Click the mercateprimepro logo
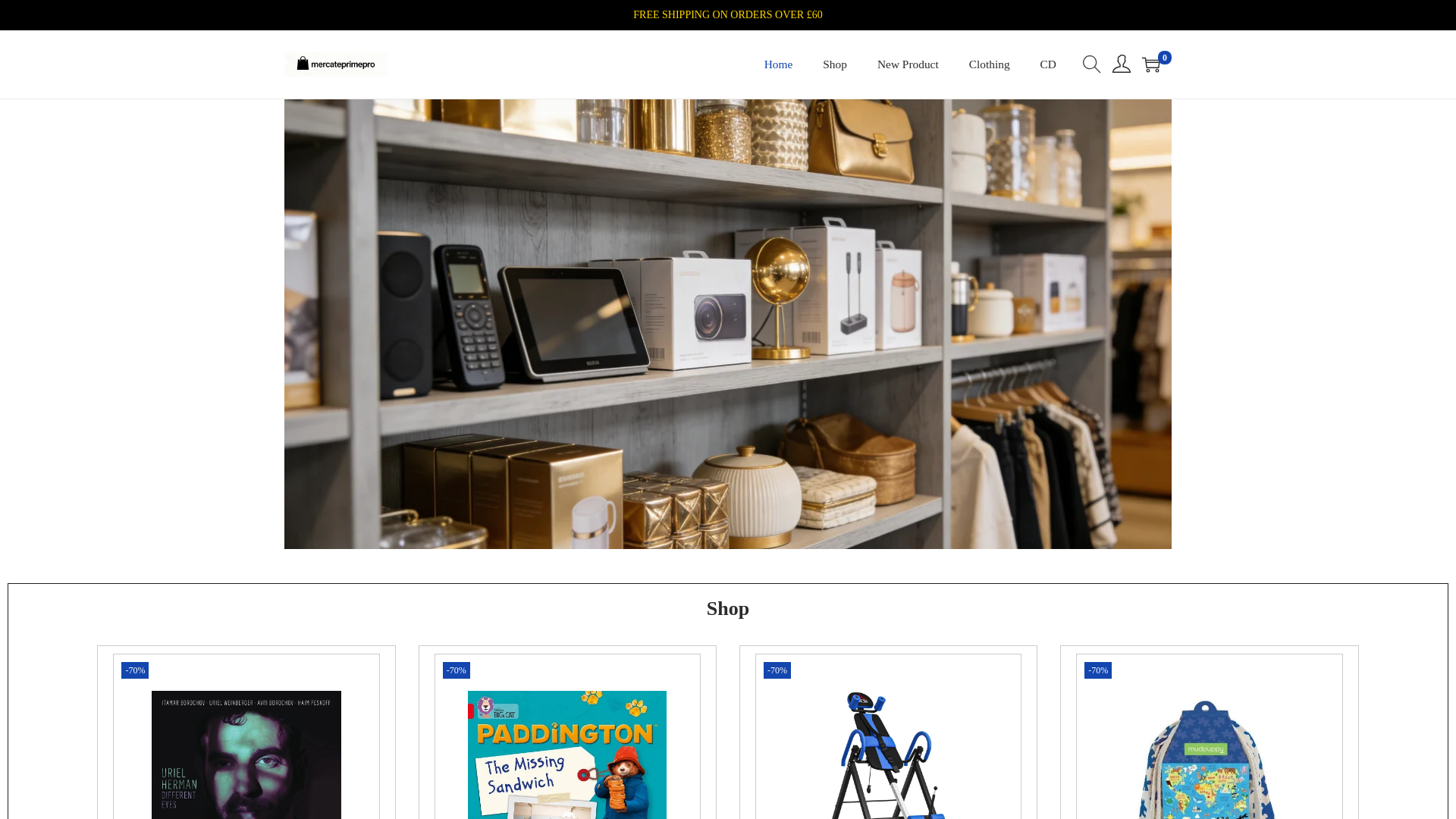This screenshot has height=819, width=1456. pos(336,64)
